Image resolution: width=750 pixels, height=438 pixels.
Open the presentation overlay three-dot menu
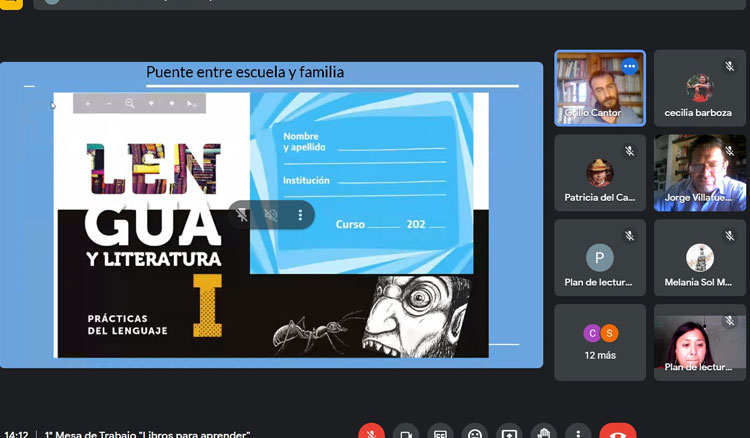300,215
